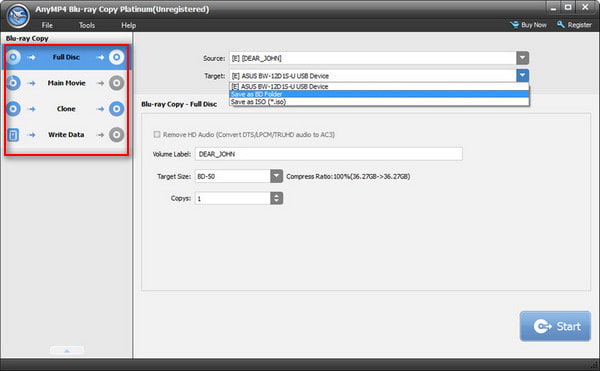Enable Remove HD Audio checkbox
600x371 pixels.
tap(157, 134)
